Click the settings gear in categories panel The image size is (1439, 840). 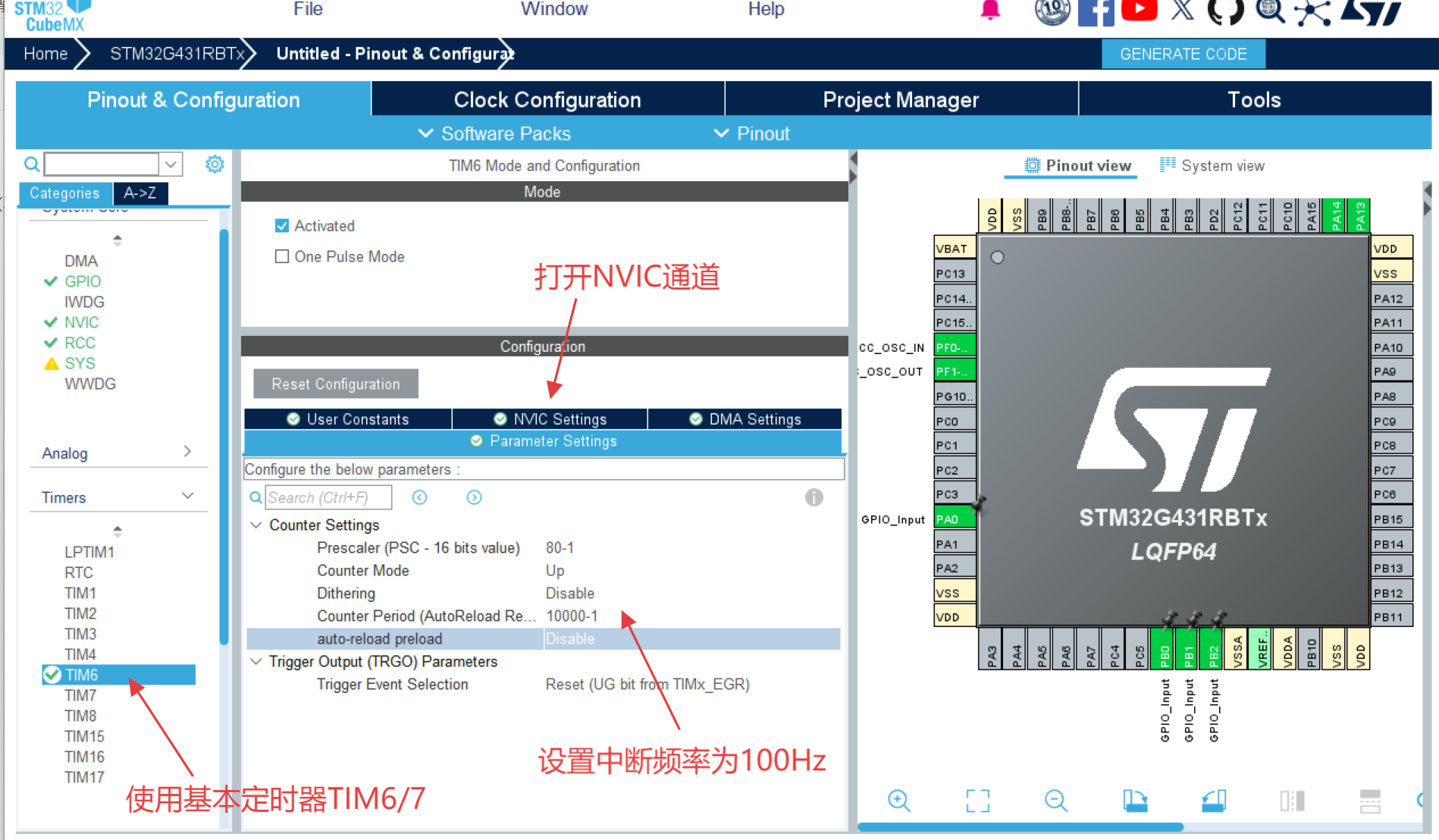point(215,164)
